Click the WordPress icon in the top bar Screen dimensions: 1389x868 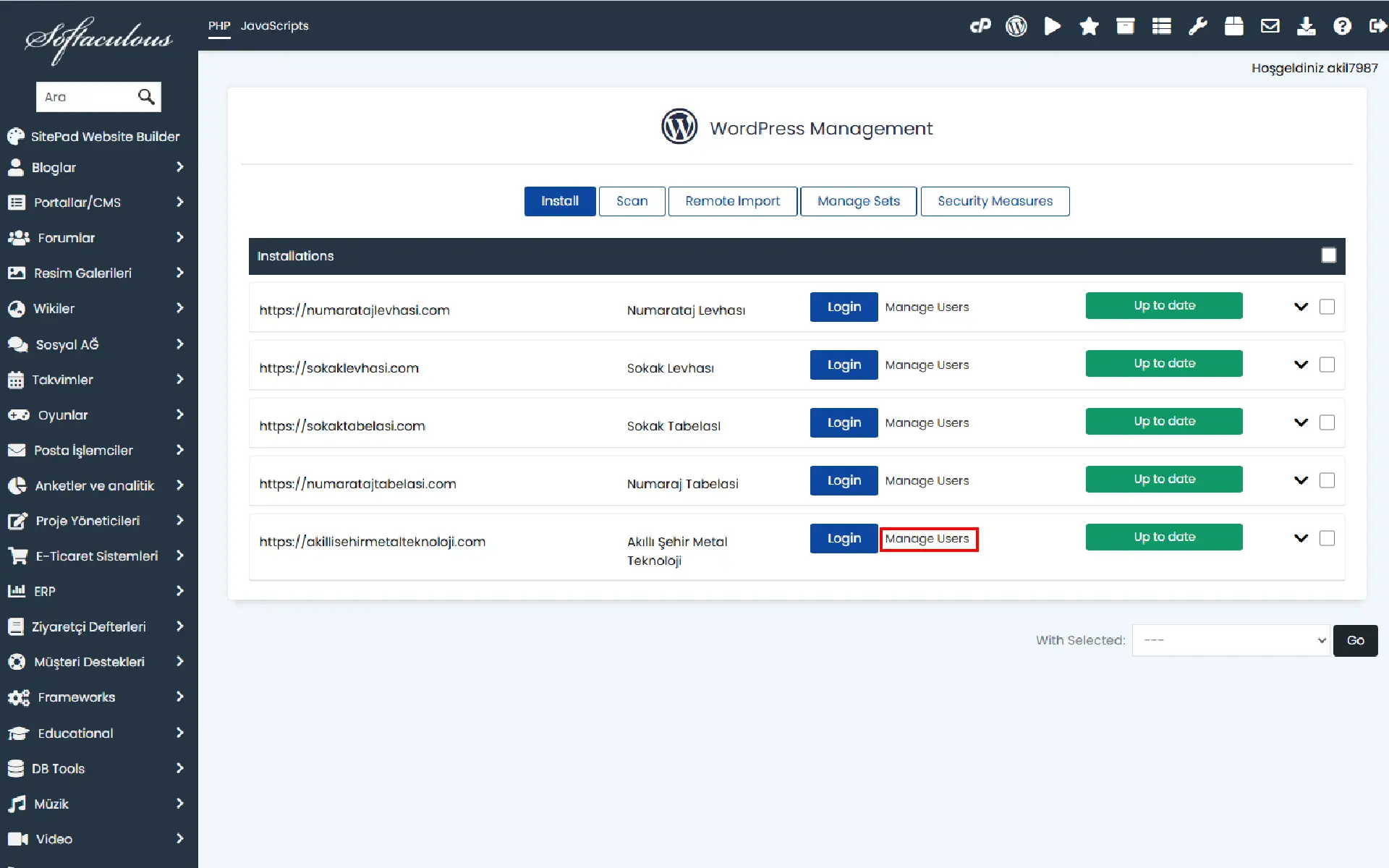click(x=1016, y=27)
